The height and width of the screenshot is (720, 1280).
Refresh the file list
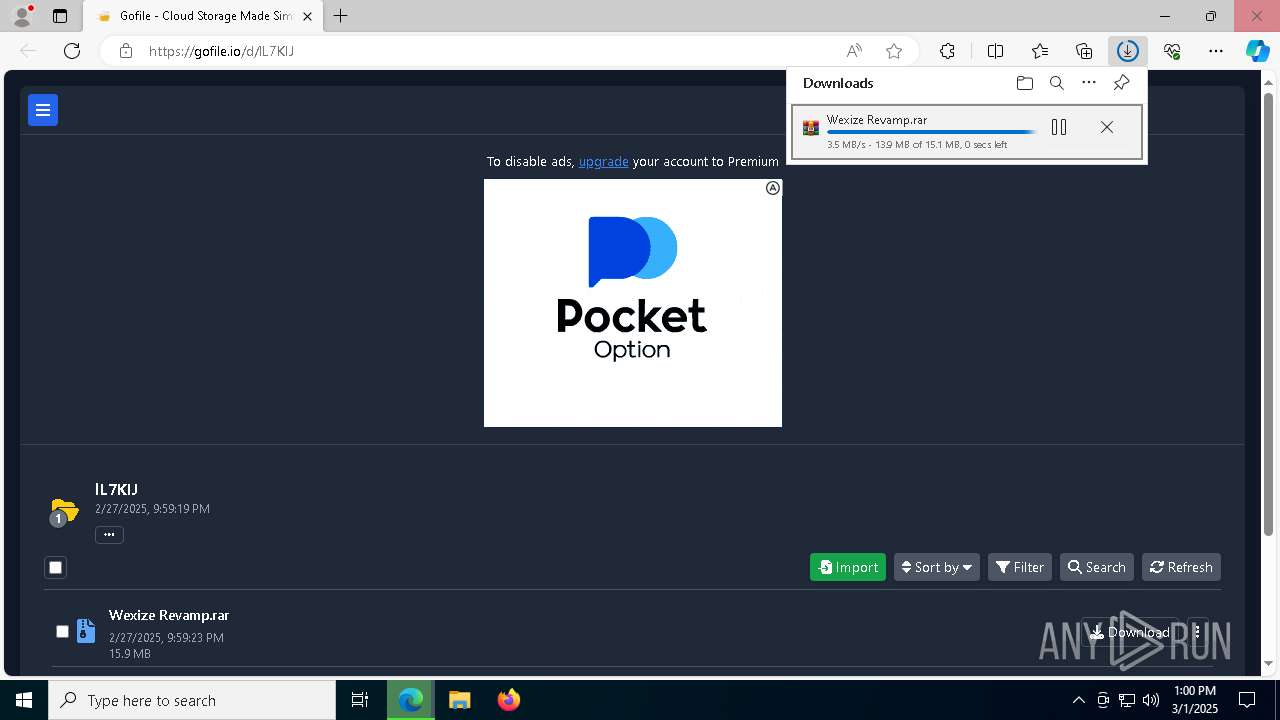click(1181, 567)
